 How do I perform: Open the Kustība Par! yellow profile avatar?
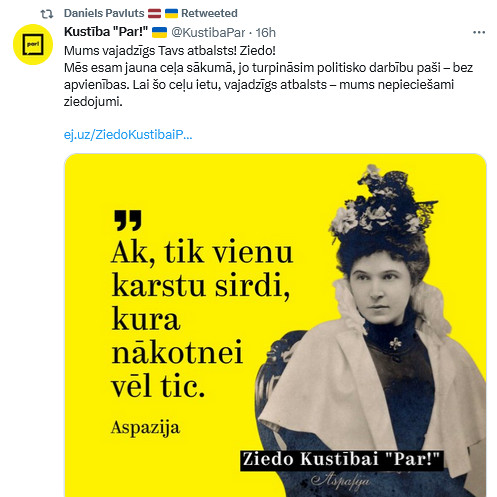coord(33,44)
